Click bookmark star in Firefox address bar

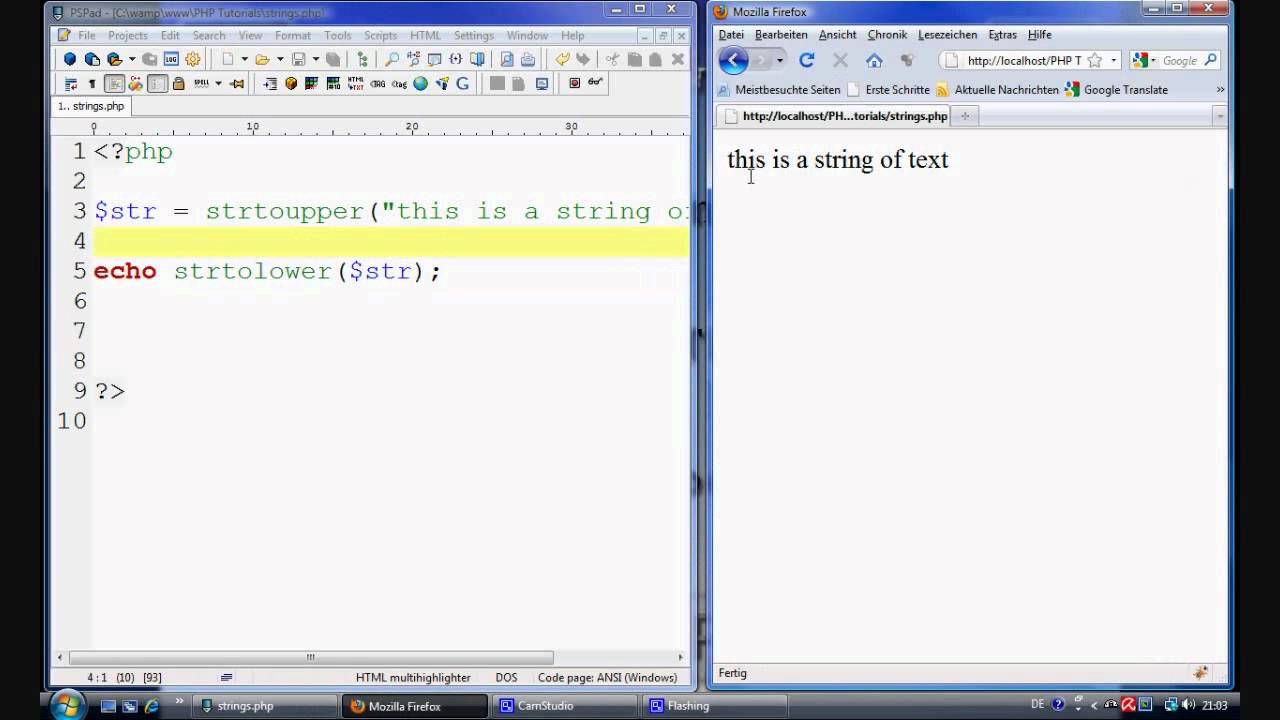tap(1094, 60)
